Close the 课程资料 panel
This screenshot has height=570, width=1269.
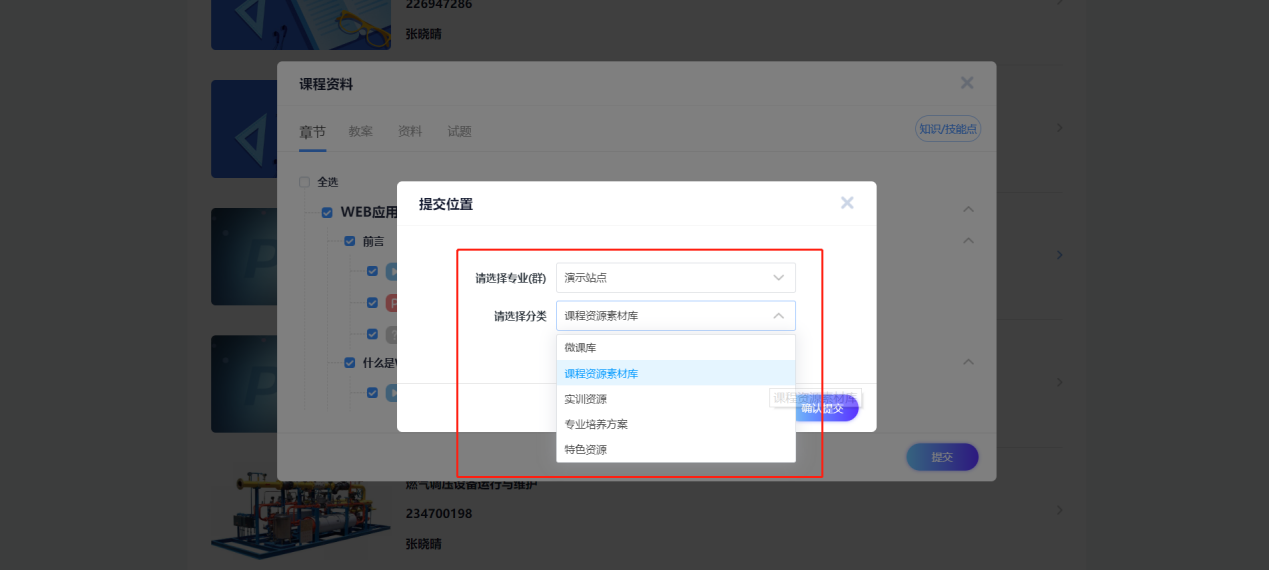coord(966,83)
